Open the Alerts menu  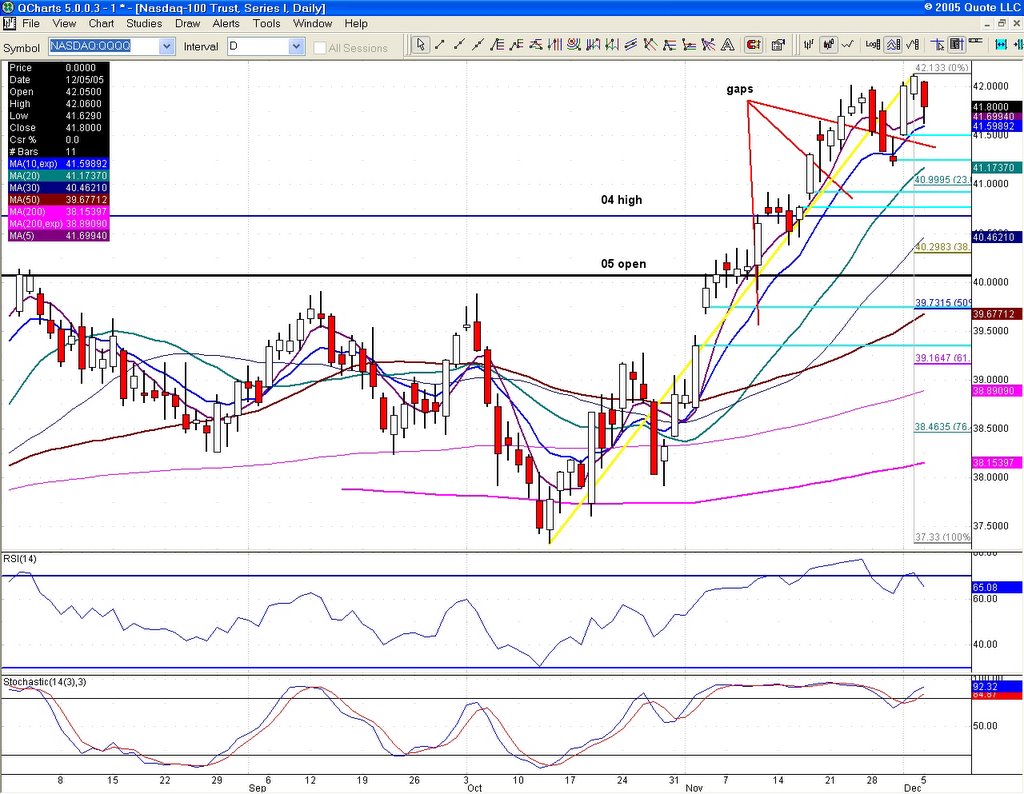226,24
